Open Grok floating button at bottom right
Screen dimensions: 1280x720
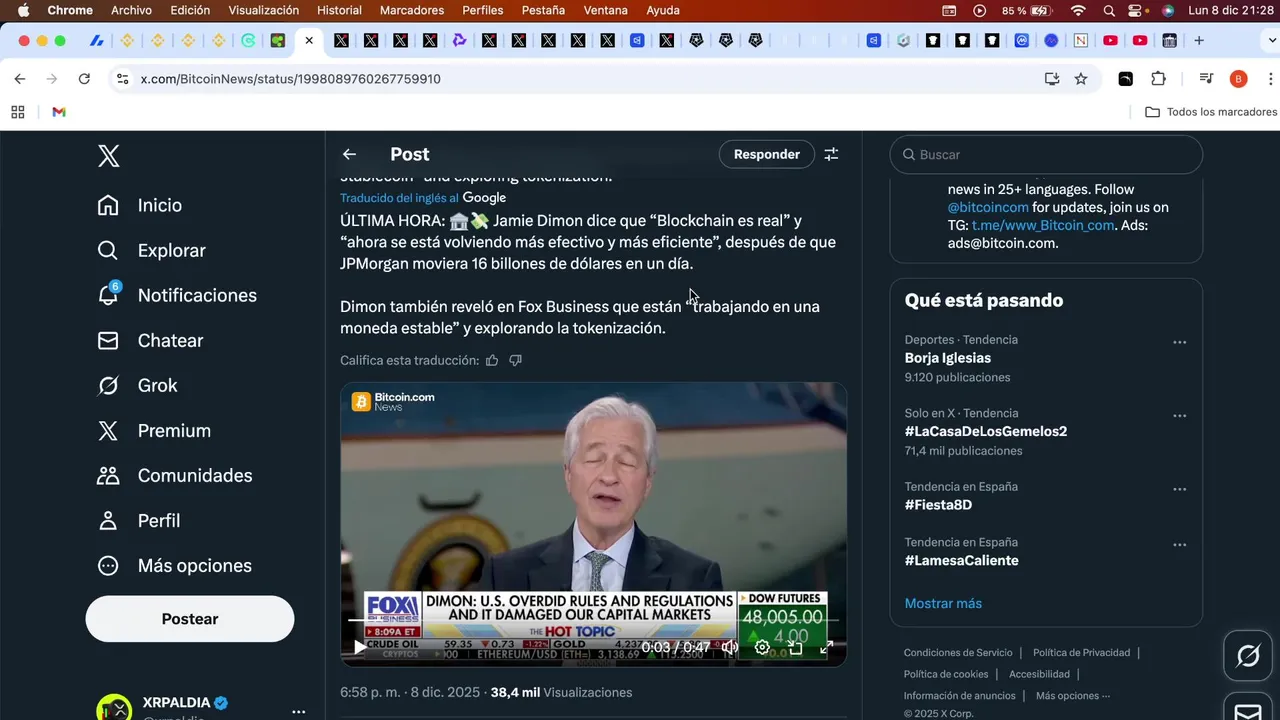point(1248,655)
